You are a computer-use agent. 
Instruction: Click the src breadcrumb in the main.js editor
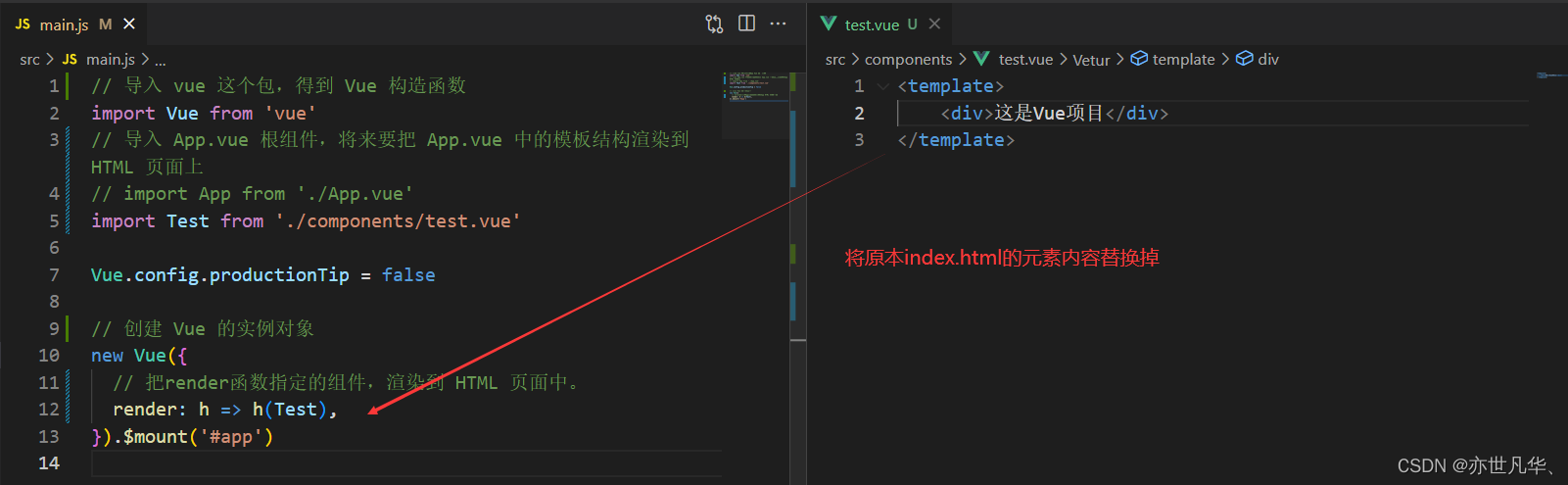tap(30, 60)
